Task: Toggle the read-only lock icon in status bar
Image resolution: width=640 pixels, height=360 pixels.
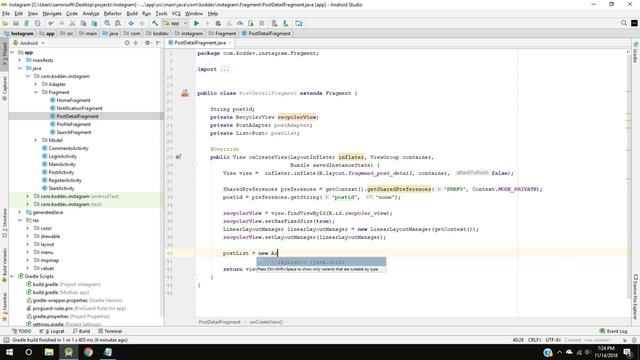Action: click(x=625, y=340)
